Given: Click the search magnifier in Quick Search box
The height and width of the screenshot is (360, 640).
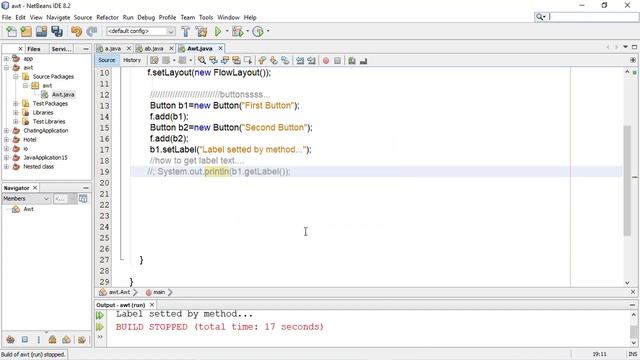Looking at the screenshot, I should click(540, 17).
